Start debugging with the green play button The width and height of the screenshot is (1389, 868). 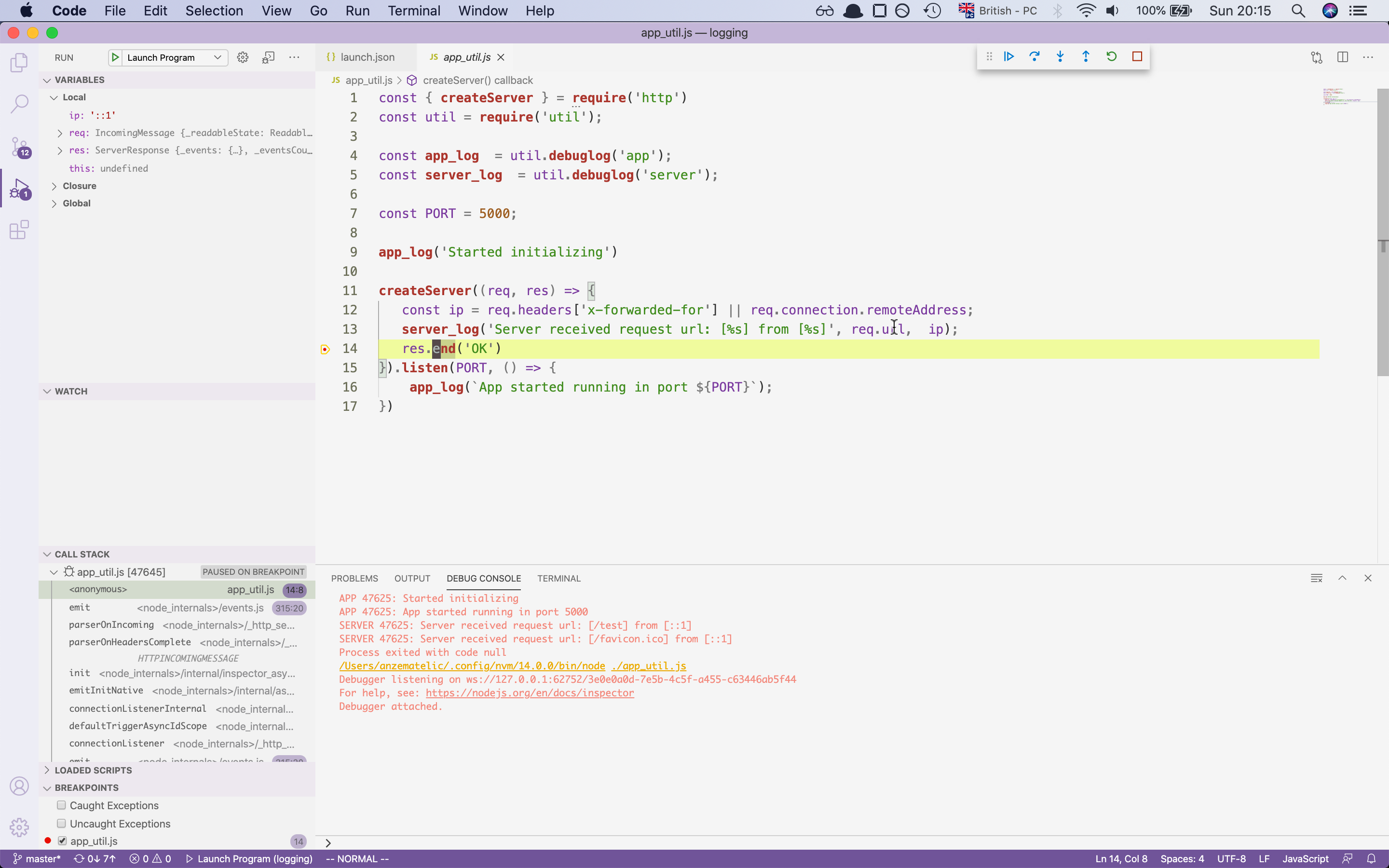tap(117, 57)
